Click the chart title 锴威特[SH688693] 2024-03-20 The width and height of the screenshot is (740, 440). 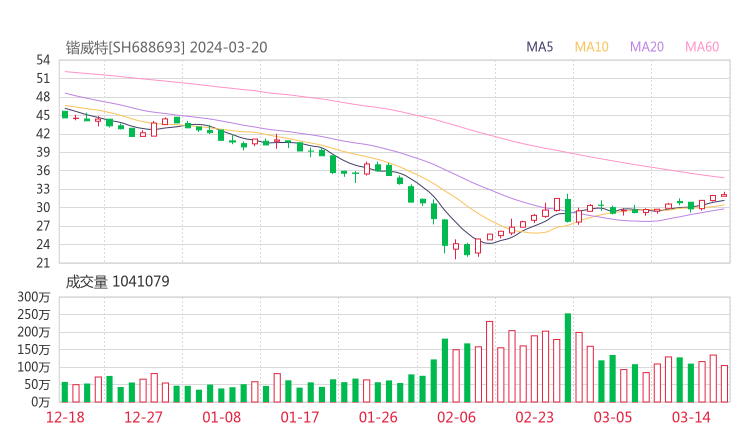coord(166,47)
